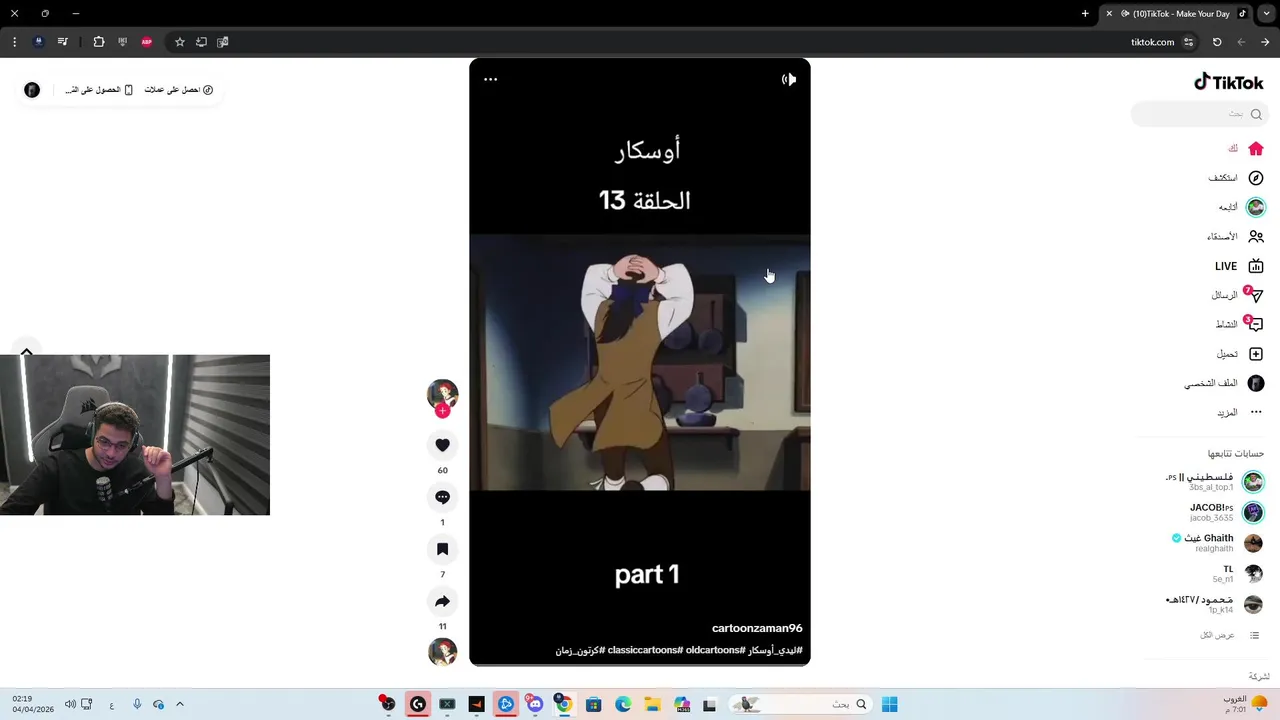Open the Messages paper-plane icon

coord(1255,295)
